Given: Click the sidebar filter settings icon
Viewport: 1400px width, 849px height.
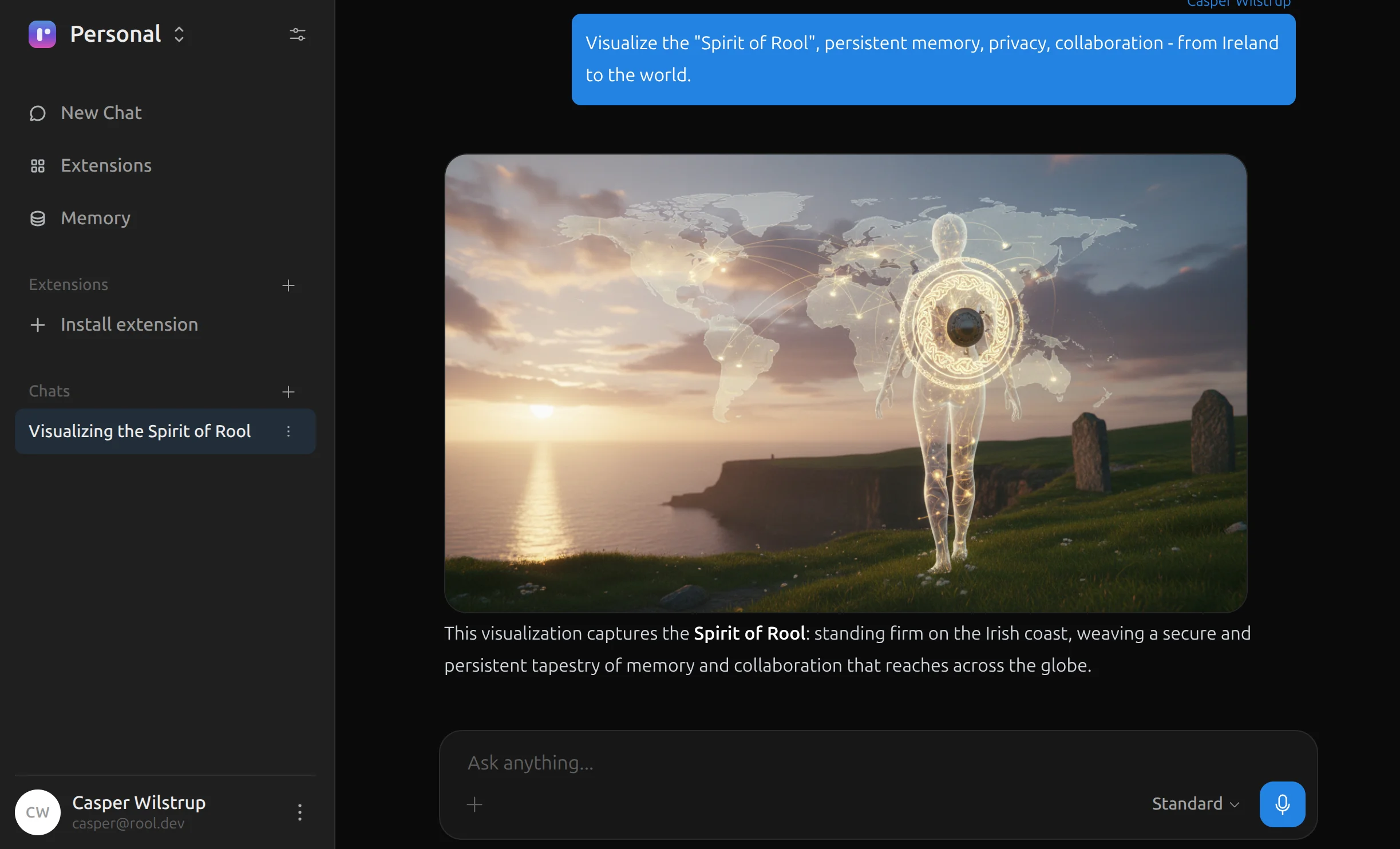Looking at the screenshot, I should (297, 34).
